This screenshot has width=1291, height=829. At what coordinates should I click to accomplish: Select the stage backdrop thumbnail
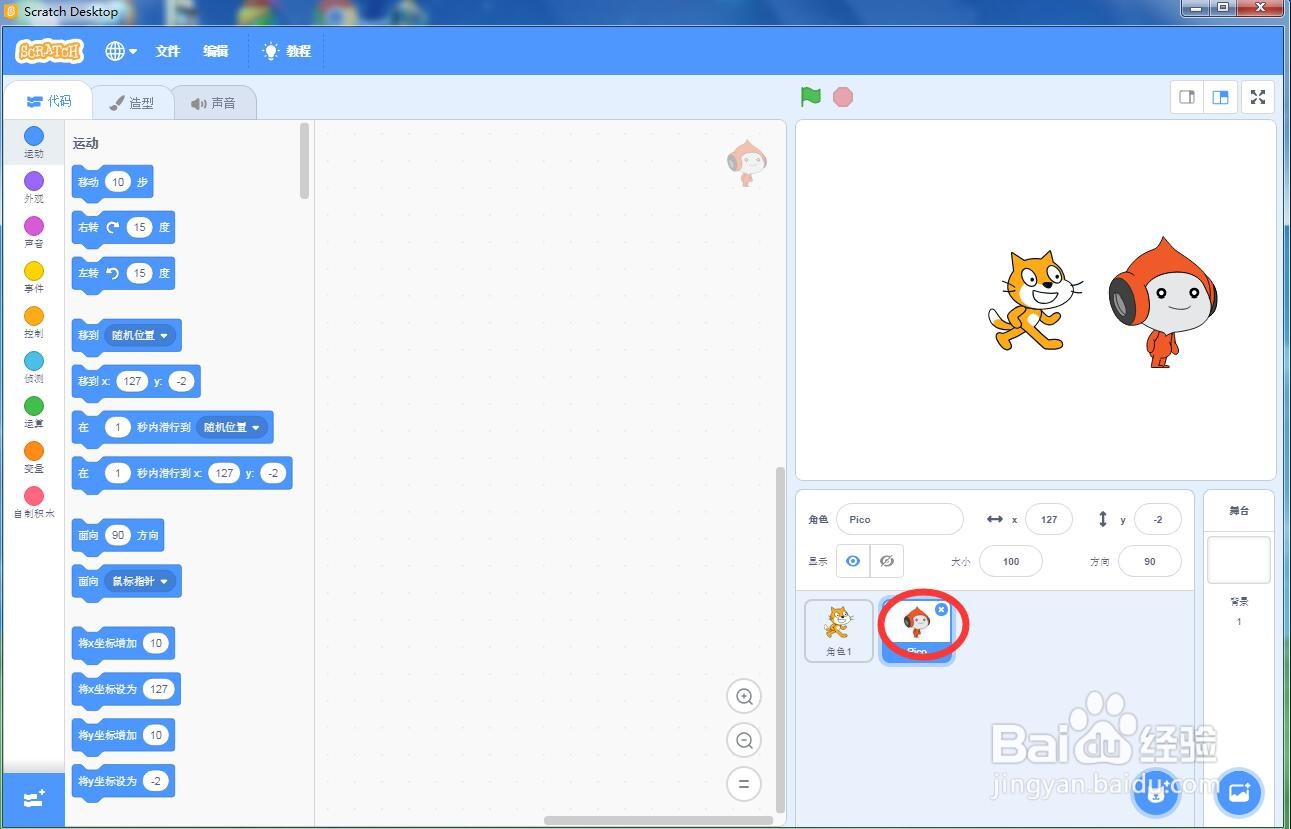click(1239, 560)
